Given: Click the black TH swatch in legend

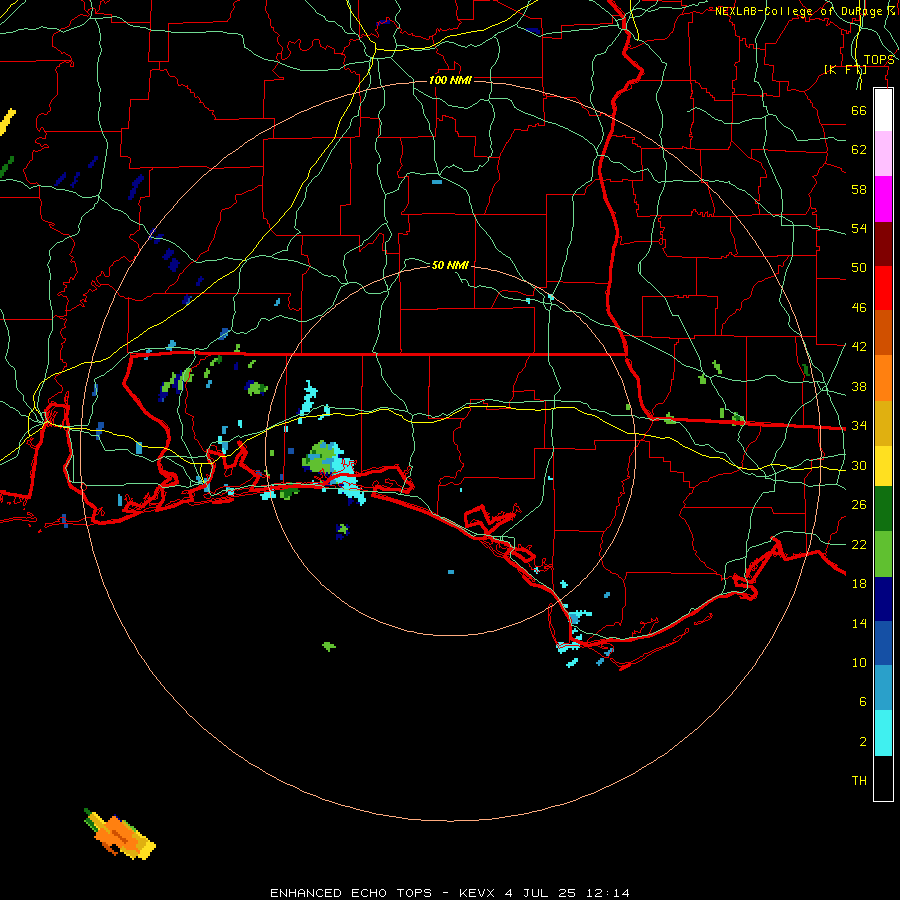Looking at the screenshot, I should click(883, 778).
